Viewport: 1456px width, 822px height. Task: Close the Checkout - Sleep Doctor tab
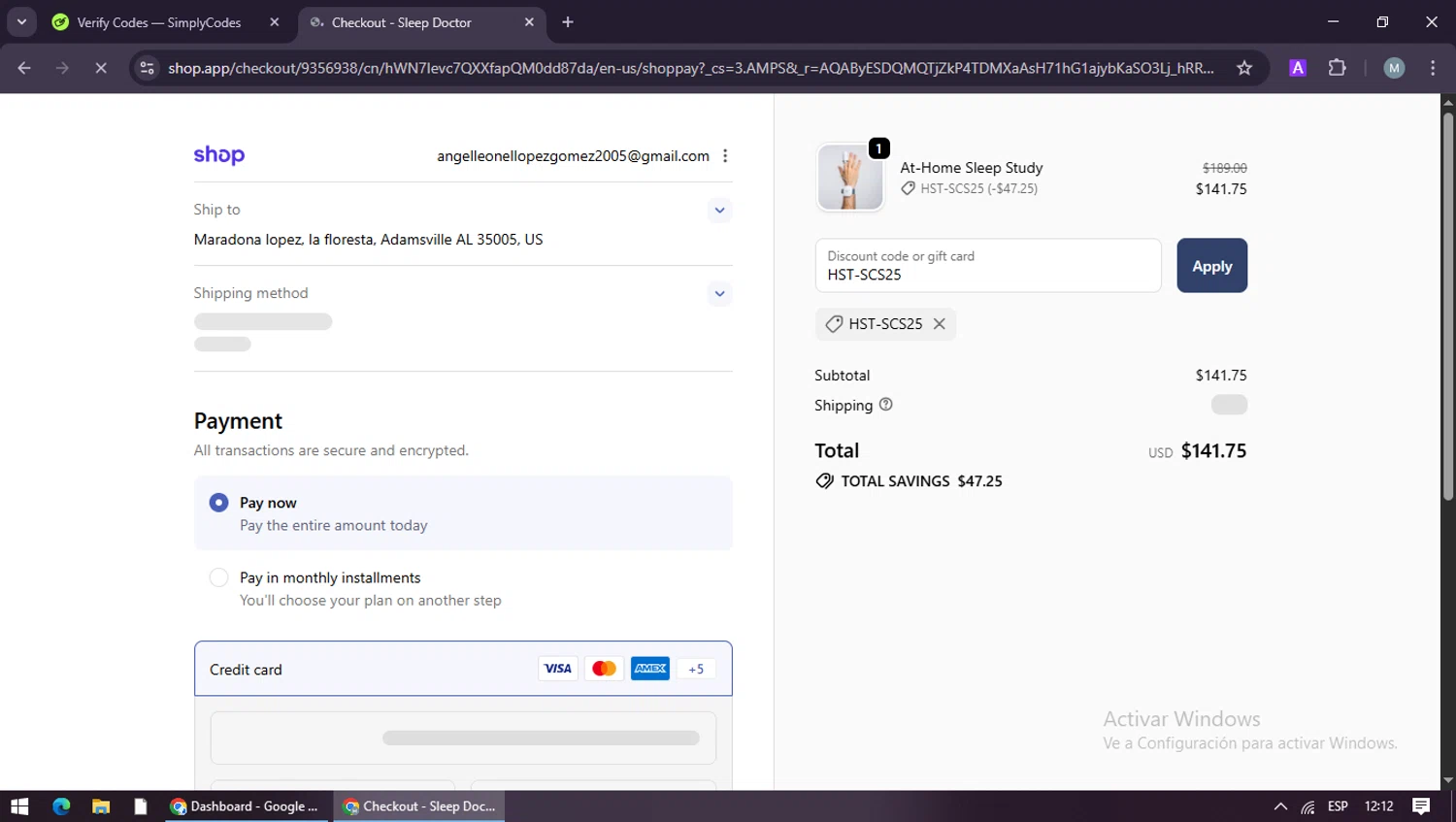[529, 22]
